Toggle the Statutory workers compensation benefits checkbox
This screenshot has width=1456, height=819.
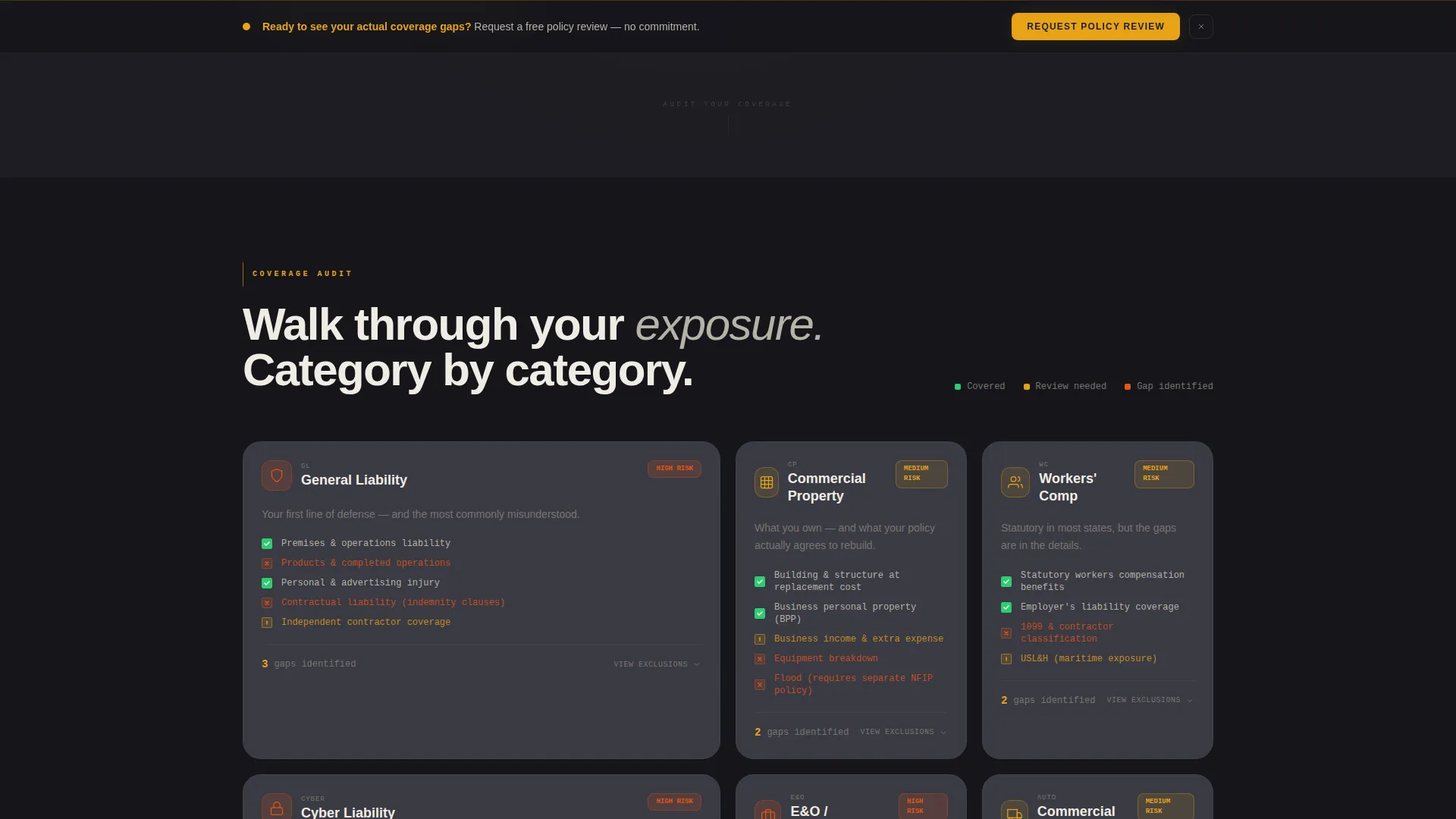tap(1006, 582)
